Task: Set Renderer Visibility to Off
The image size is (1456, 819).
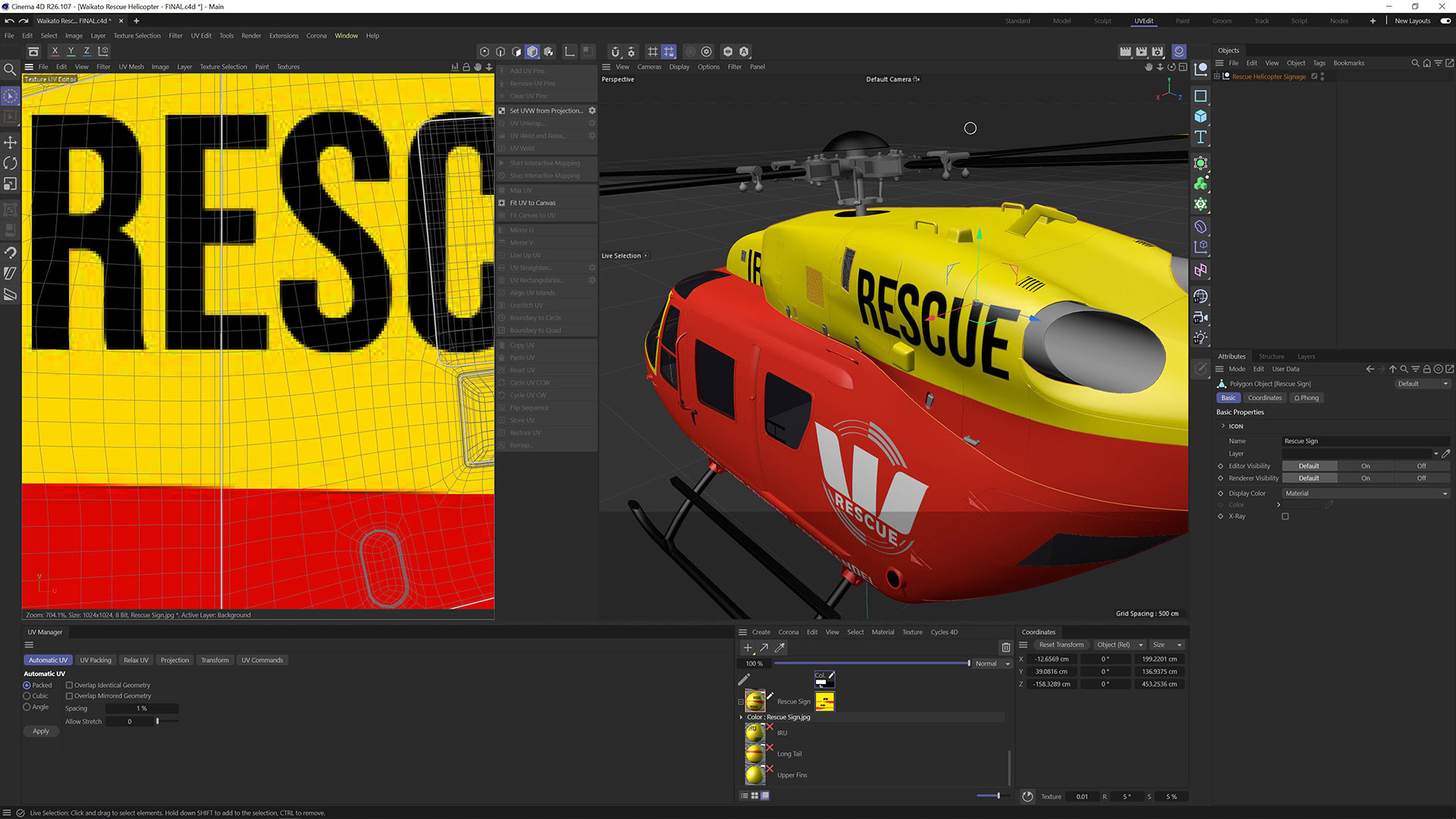Action: pos(1422,479)
